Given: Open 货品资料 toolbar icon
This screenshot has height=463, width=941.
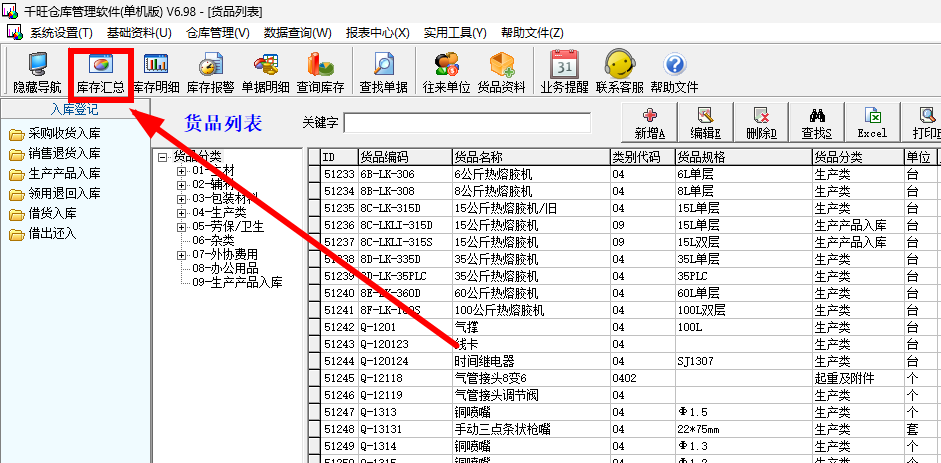Looking at the screenshot, I should tap(501, 73).
